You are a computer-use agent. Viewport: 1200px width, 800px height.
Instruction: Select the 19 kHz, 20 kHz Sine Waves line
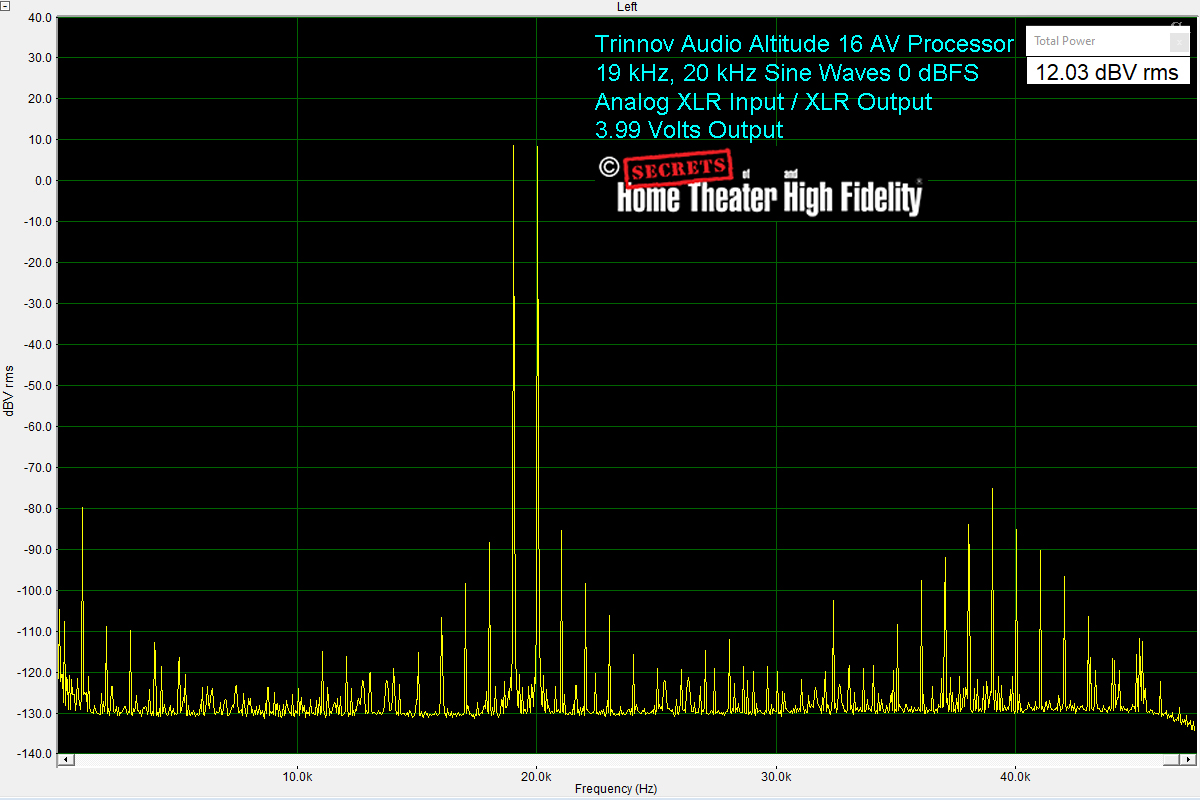(x=786, y=73)
